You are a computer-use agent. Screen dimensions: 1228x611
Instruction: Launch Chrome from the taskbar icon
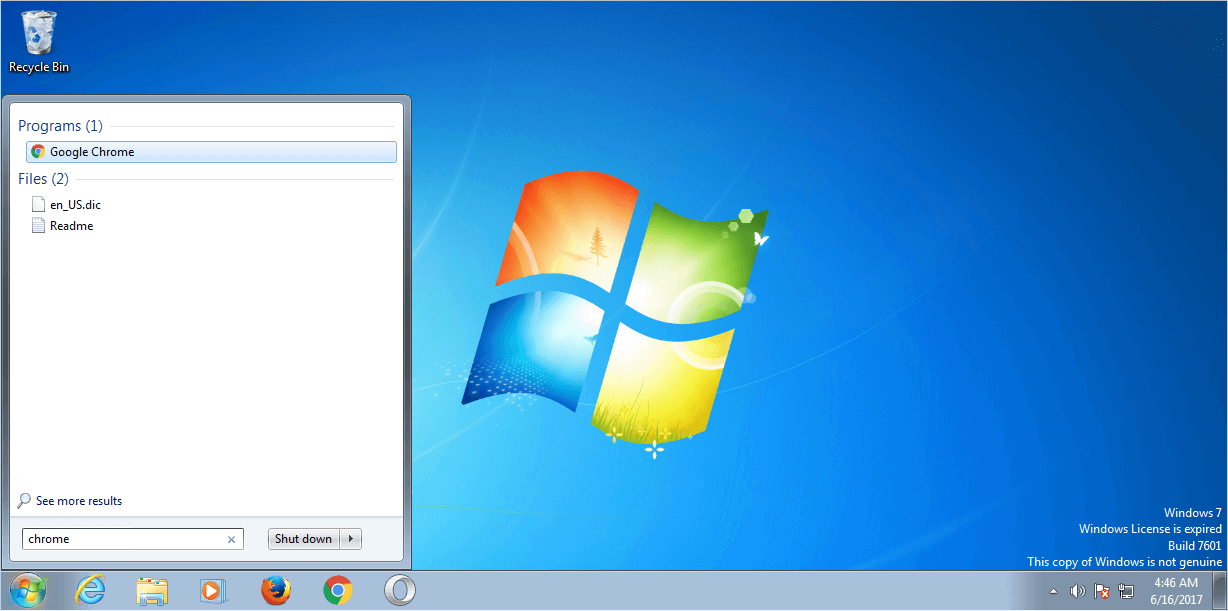[x=338, y=591]
